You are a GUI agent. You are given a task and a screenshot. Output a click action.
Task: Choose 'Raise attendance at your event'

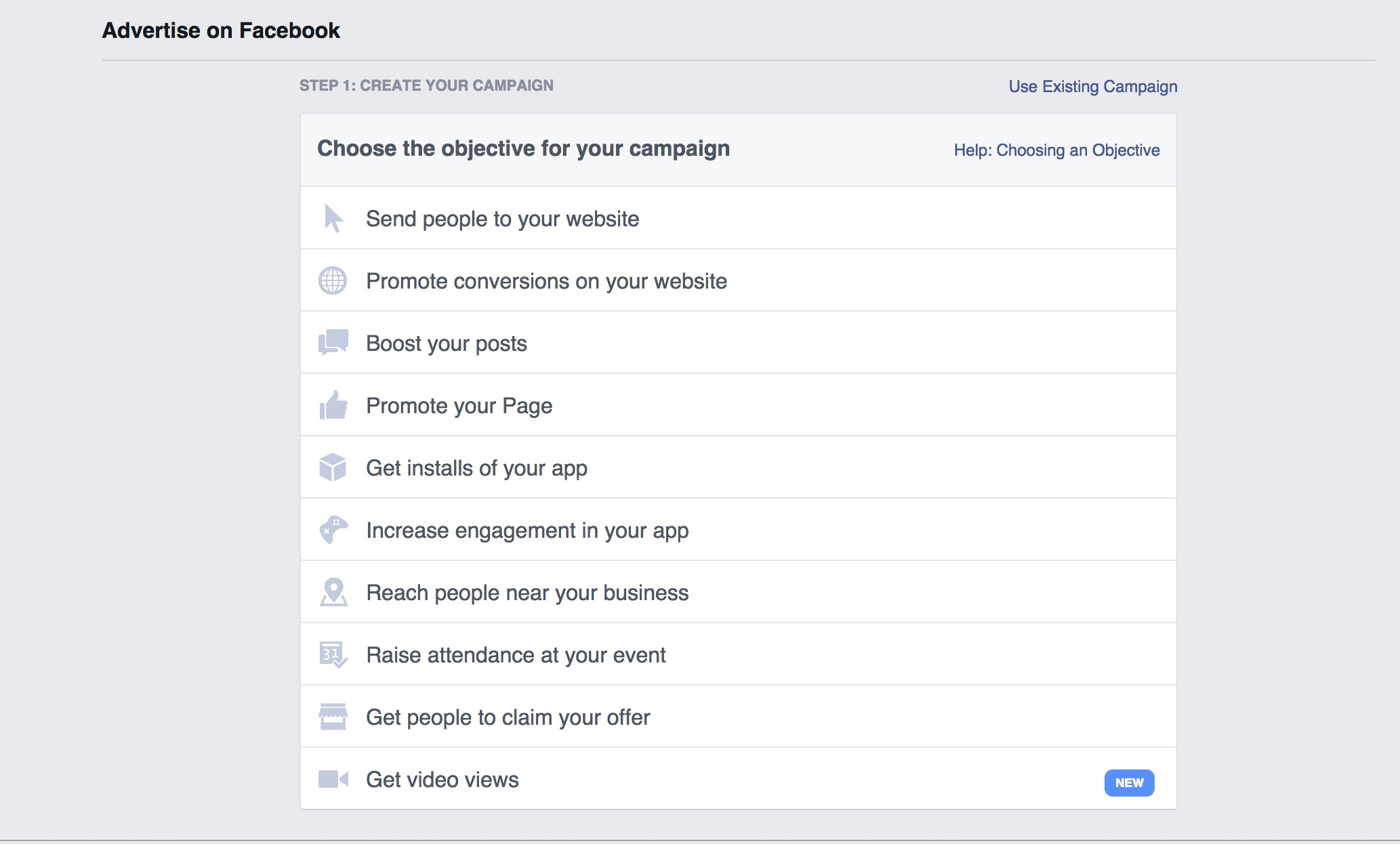click(739, 654)
